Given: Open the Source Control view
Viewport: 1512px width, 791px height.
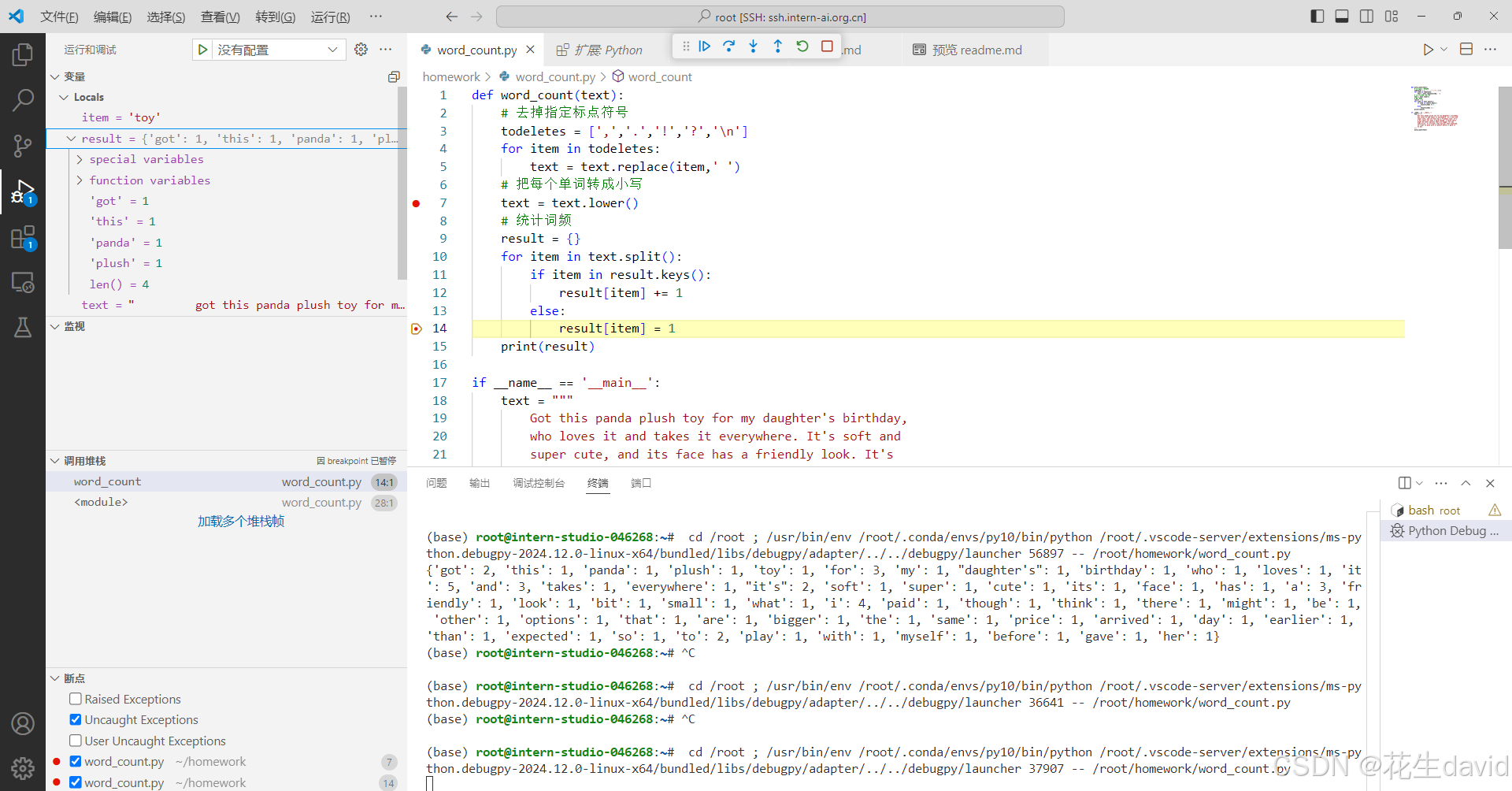Looking at the screenshot, I should click(x=23, y=145).
